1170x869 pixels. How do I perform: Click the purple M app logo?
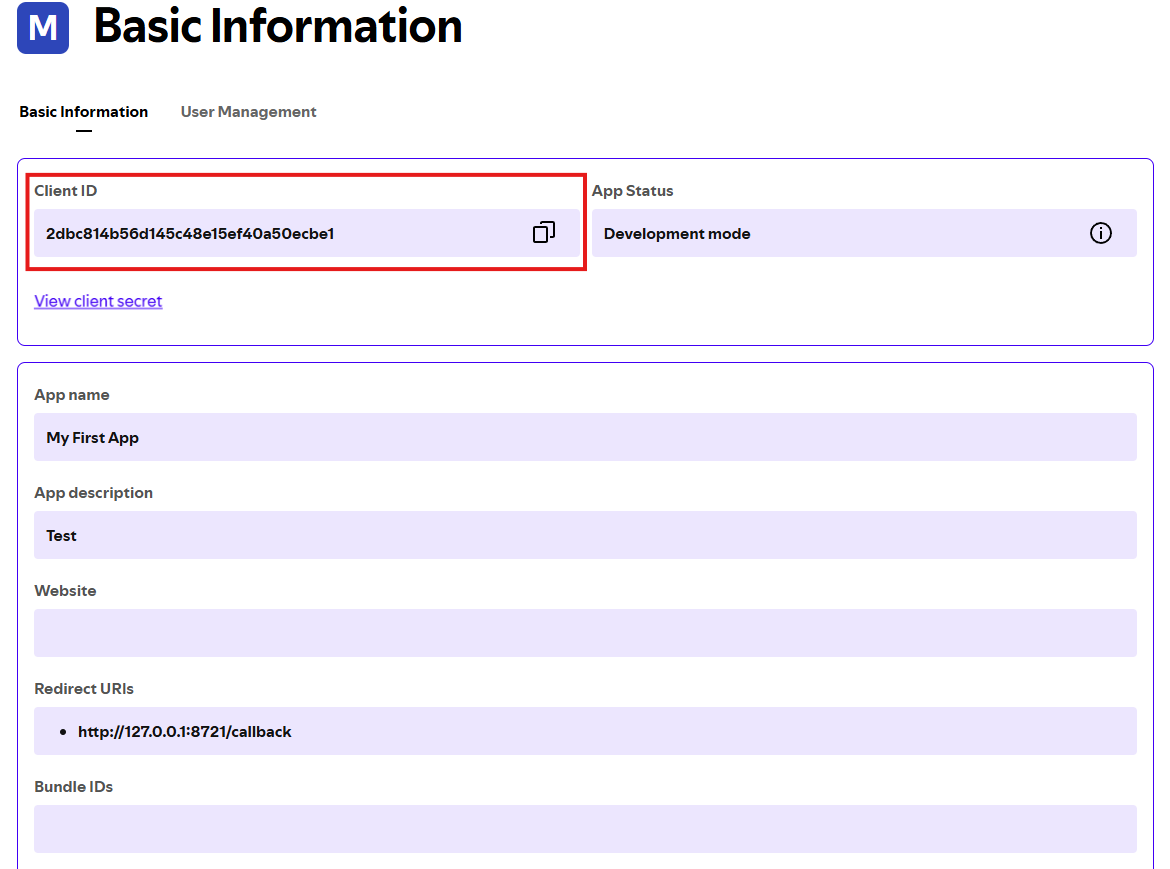point(42,28)
